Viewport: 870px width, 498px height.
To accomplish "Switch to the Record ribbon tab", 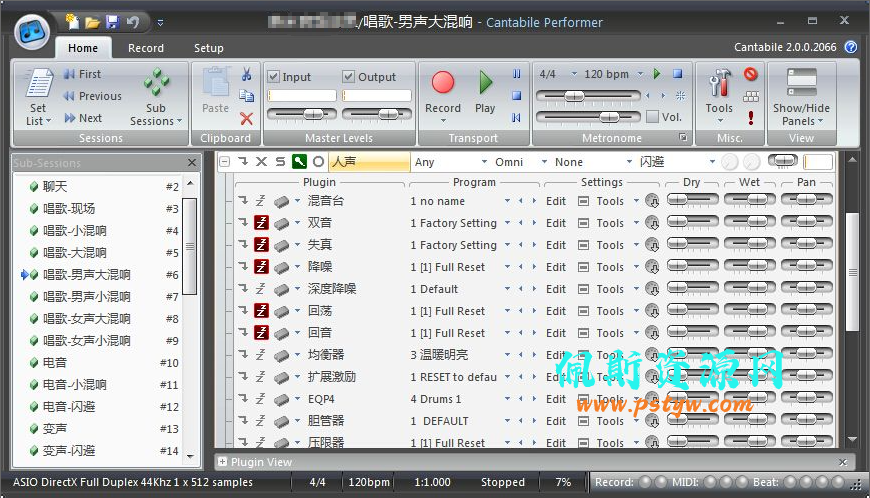I will coord(146,48).
